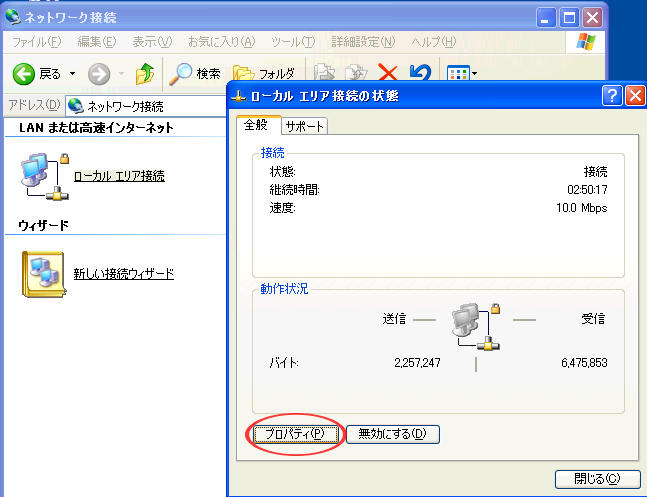Open the ファイル(F) menu

point(37,42)
